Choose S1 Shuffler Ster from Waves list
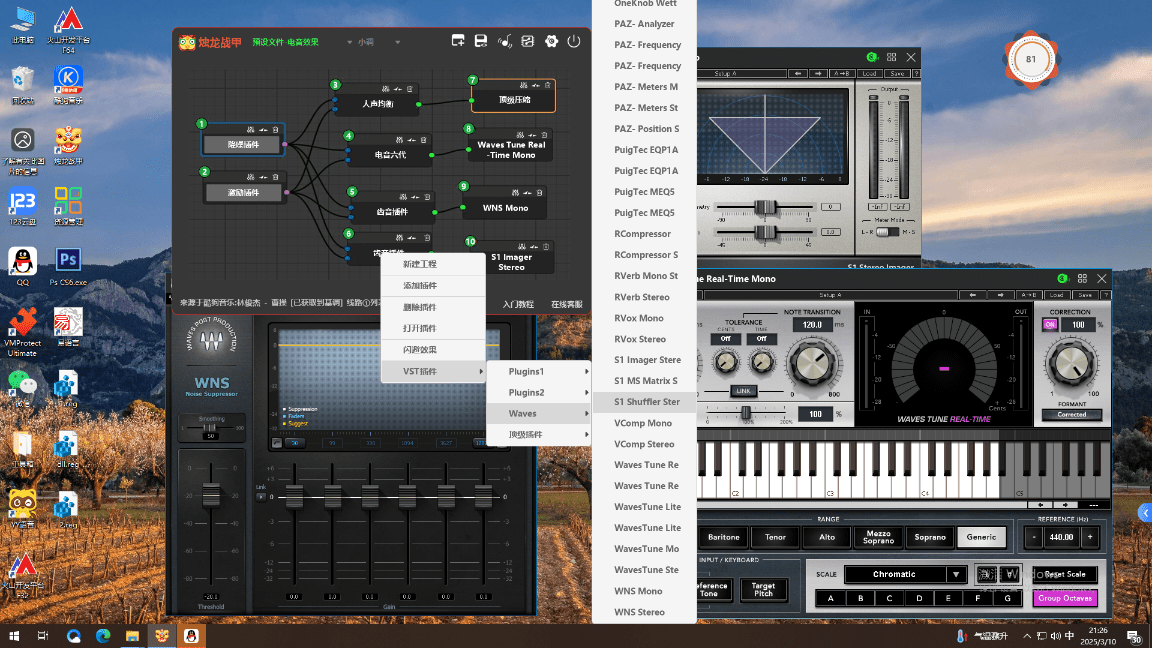The height and width of the screenshot is (648, 1152). click(x=644, y=402)
